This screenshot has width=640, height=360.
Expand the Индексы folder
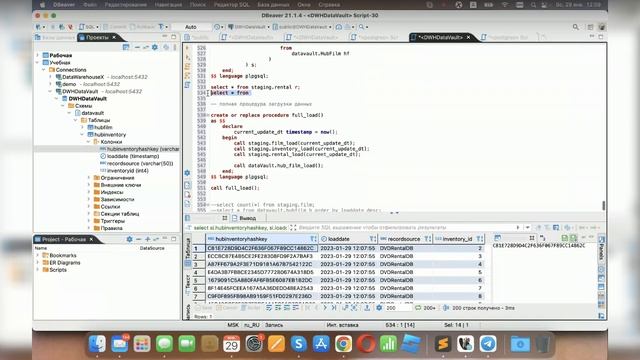tap(89, 192)
